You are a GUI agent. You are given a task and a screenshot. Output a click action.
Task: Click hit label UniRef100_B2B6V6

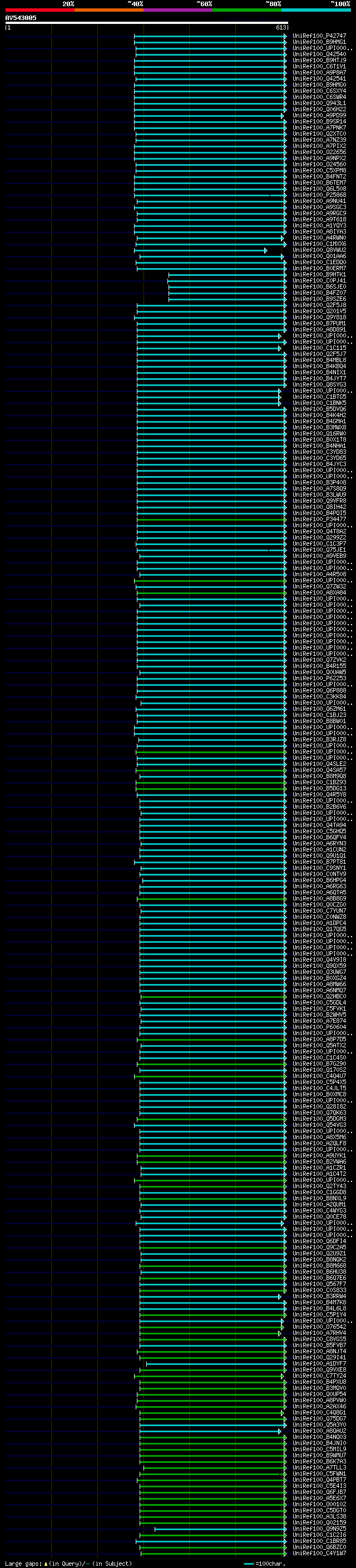point(319,807)
